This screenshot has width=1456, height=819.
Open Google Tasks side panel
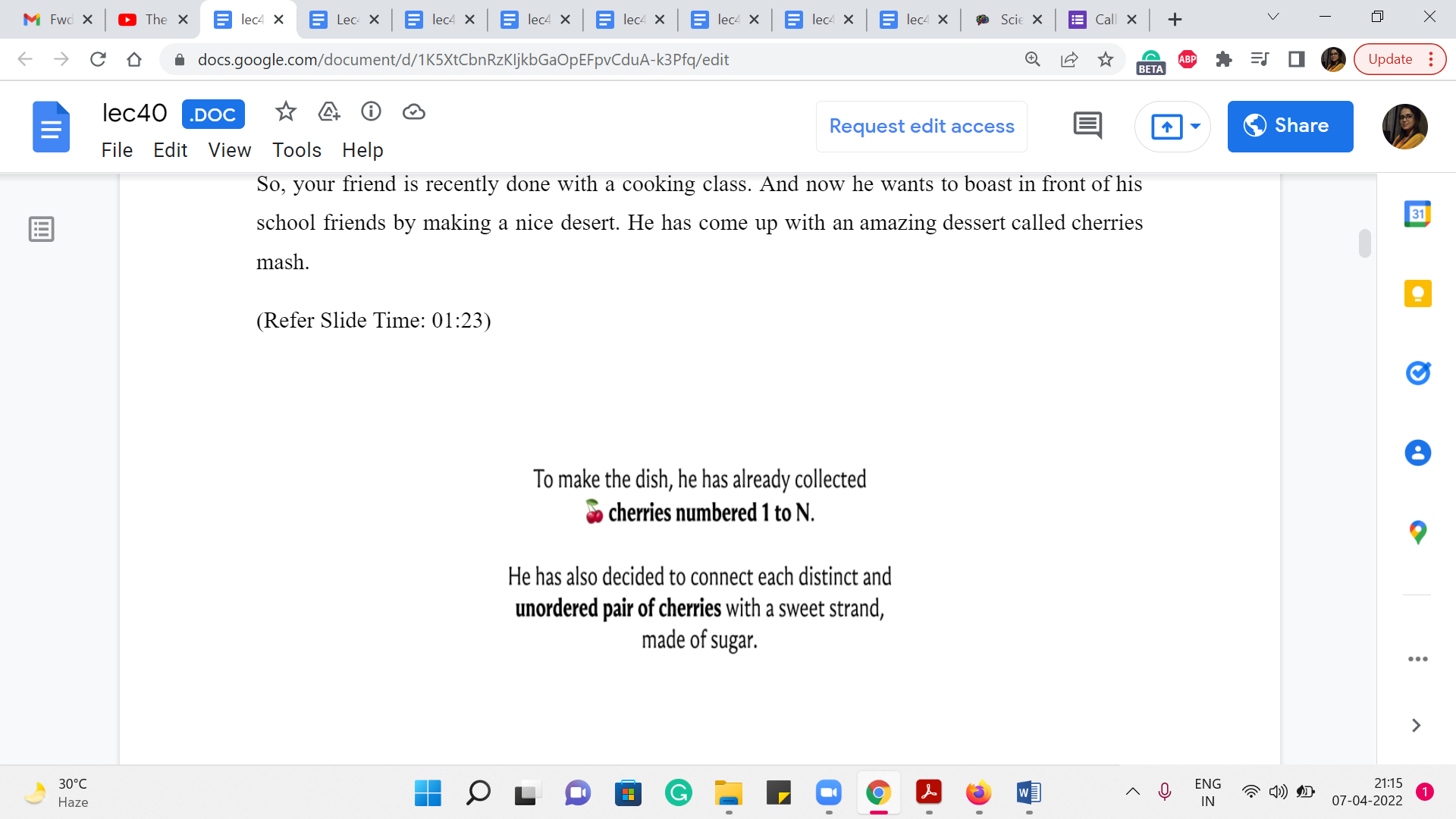click(1417, 373)
